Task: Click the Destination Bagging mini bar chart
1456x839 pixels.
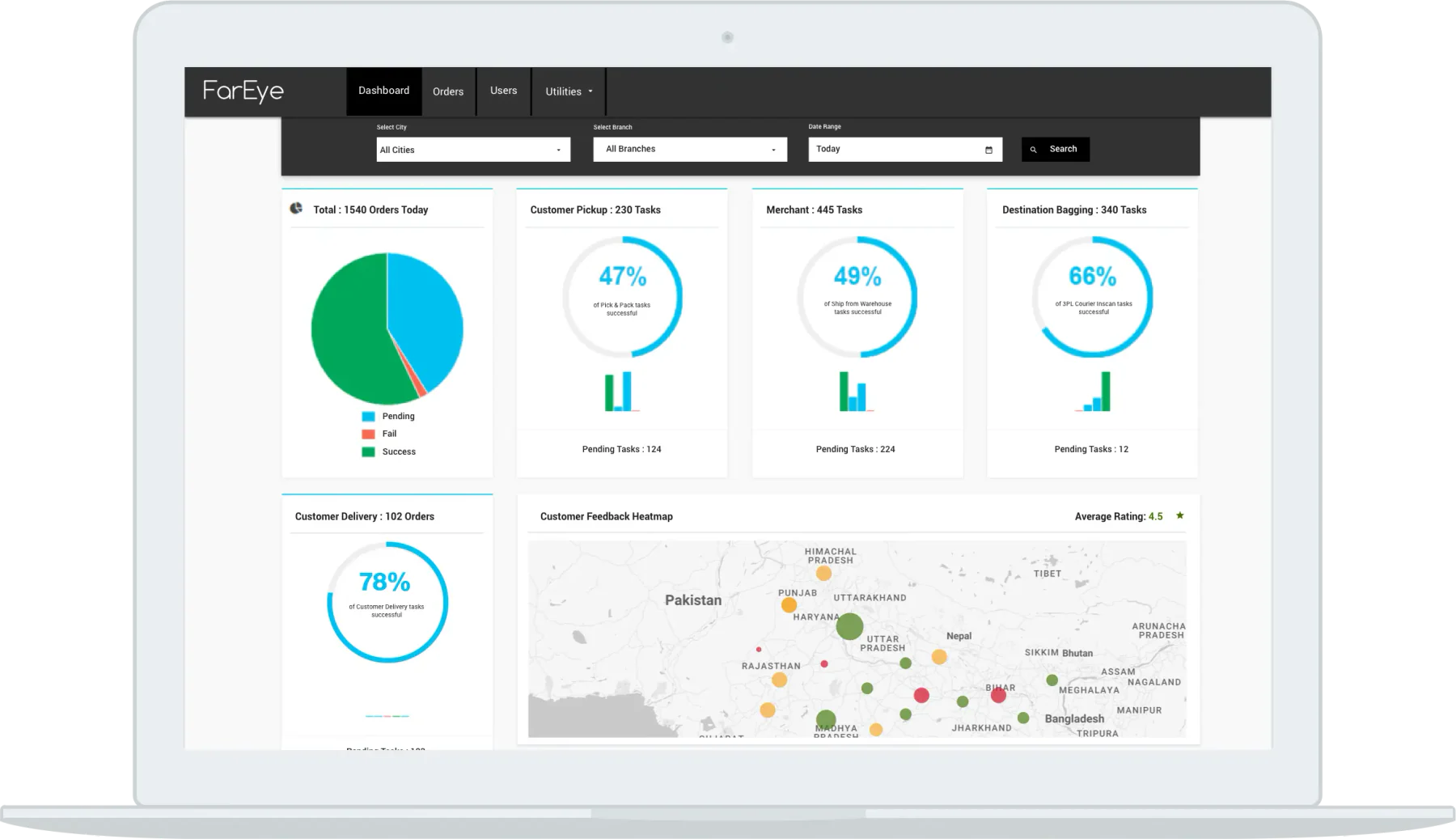Action: (1093, 392)
